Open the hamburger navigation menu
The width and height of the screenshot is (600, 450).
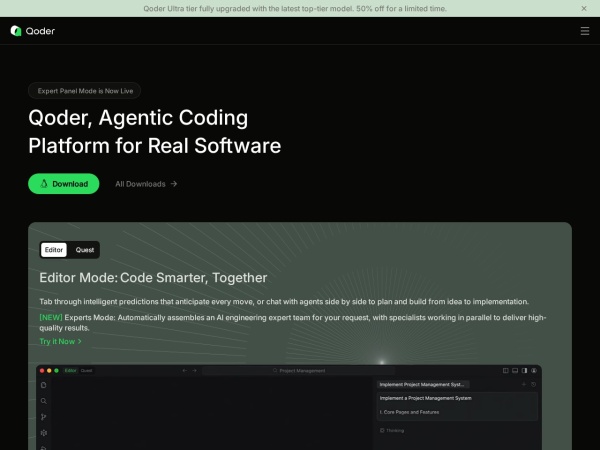[x=584, y=31]
